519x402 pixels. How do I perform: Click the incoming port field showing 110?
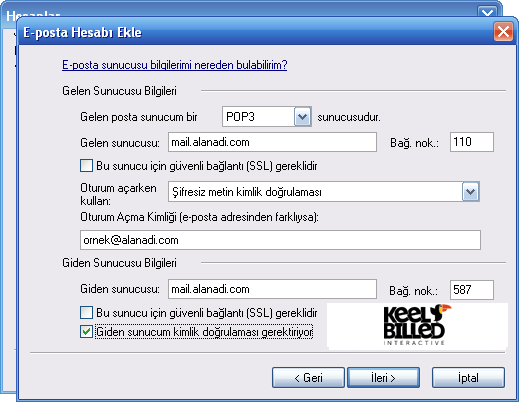pyautogui.click(x=472, y=142)
